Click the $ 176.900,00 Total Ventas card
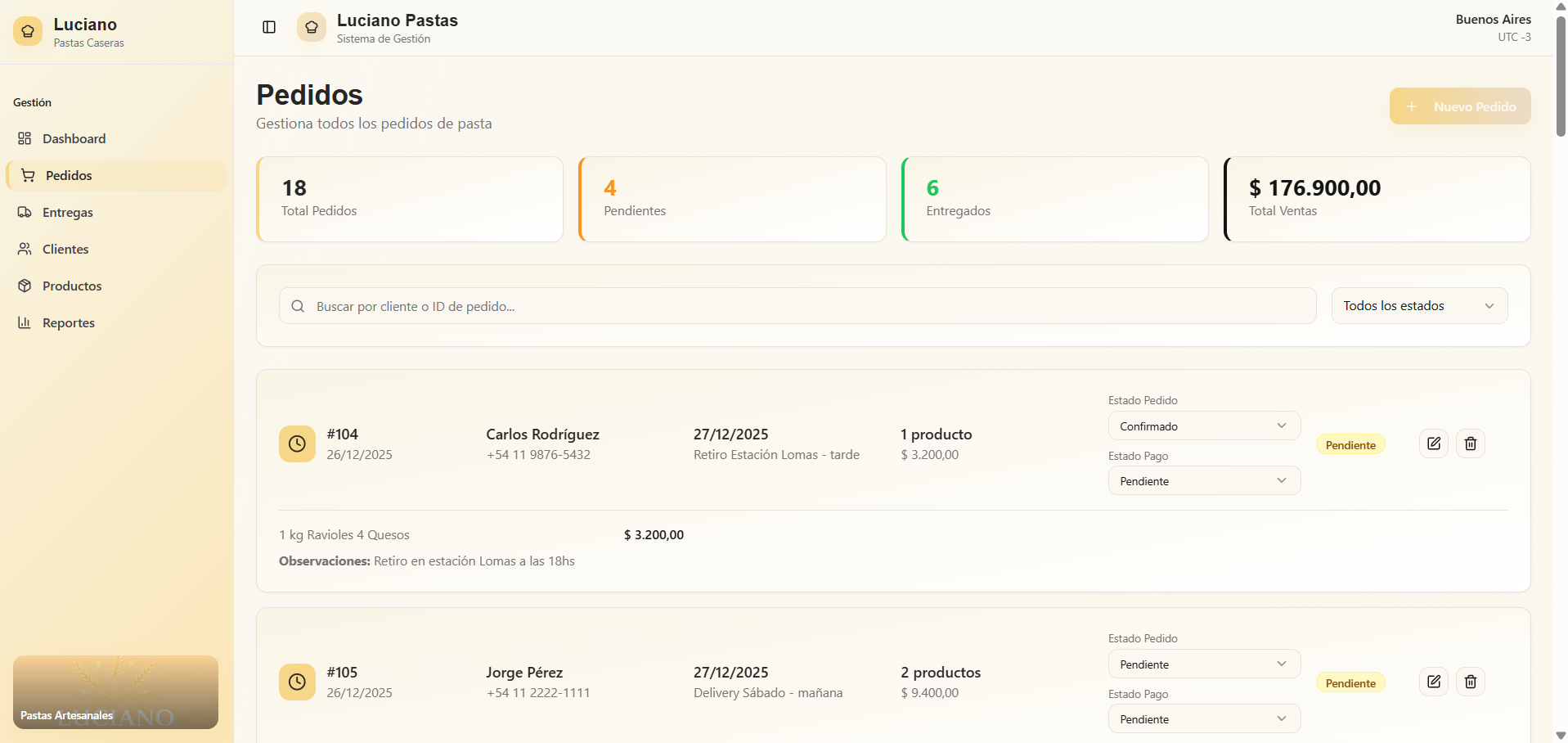This screenshot has width=1568, height=743. click(1377, 199)
